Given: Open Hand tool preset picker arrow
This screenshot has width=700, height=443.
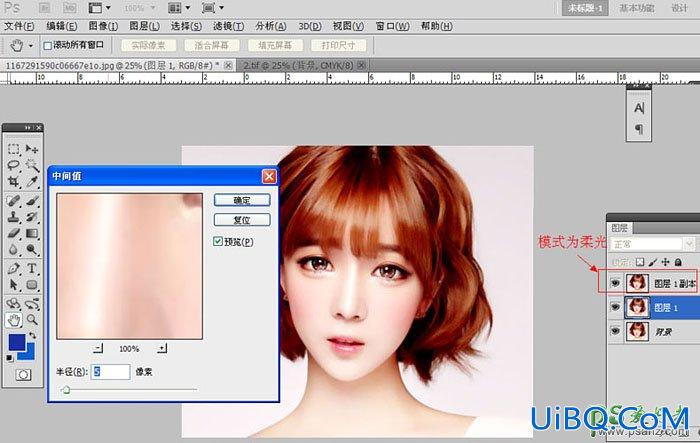Looking at the screenshot, I should (x=31, y=46).
